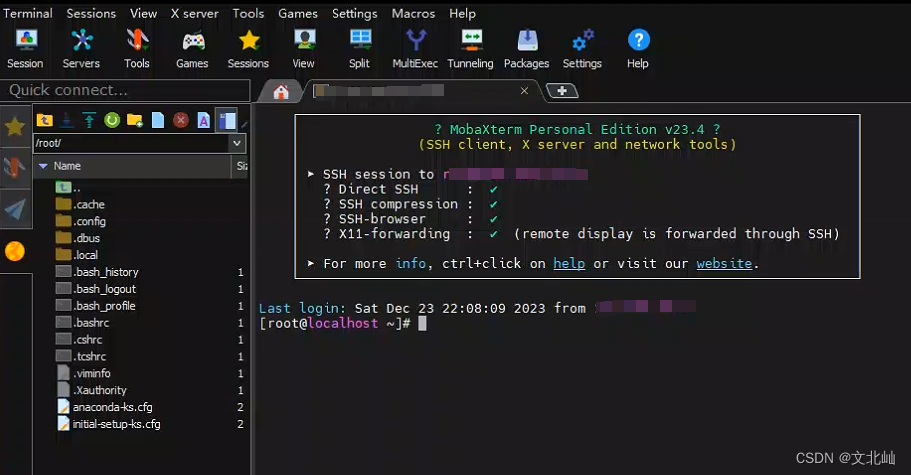This screenshot has height=475, width=911.
Task: Open the Tunneling toolbar icon
Action: (471, 49)
